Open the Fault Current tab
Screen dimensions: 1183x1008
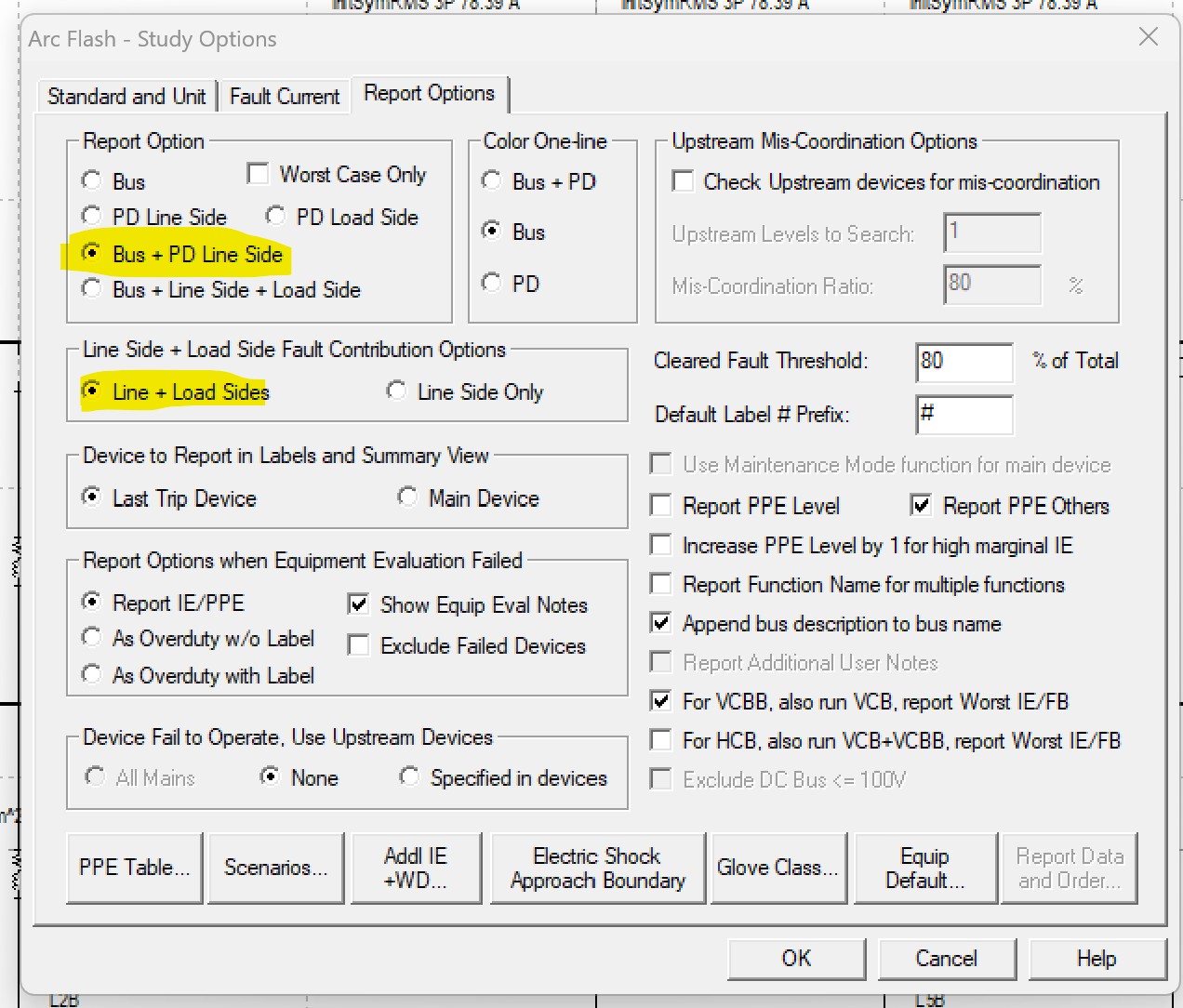pos(285,97)
